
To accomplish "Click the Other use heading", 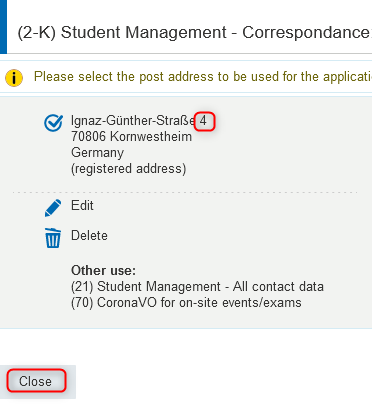I will click(x=103, y=270).
